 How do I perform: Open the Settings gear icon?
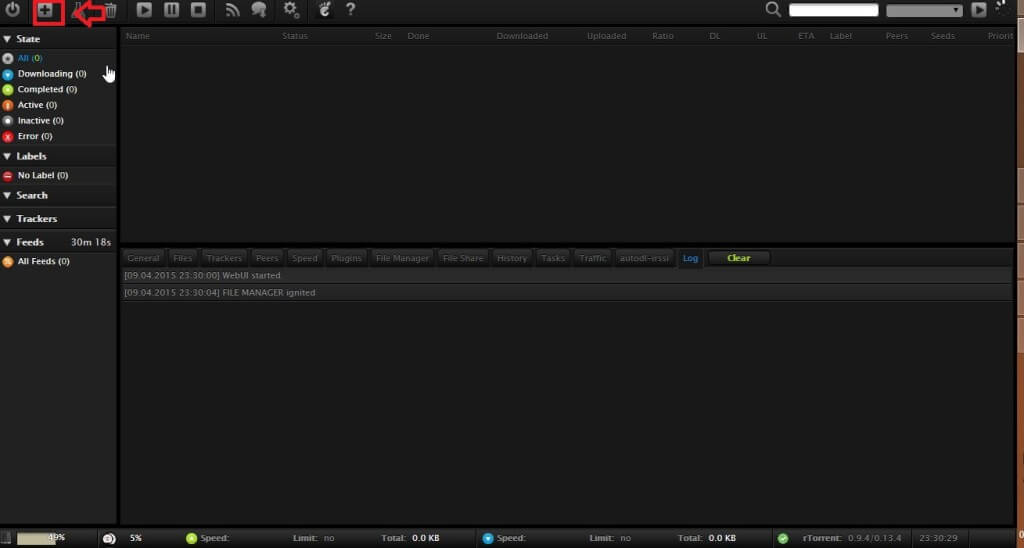pos(291,11)
